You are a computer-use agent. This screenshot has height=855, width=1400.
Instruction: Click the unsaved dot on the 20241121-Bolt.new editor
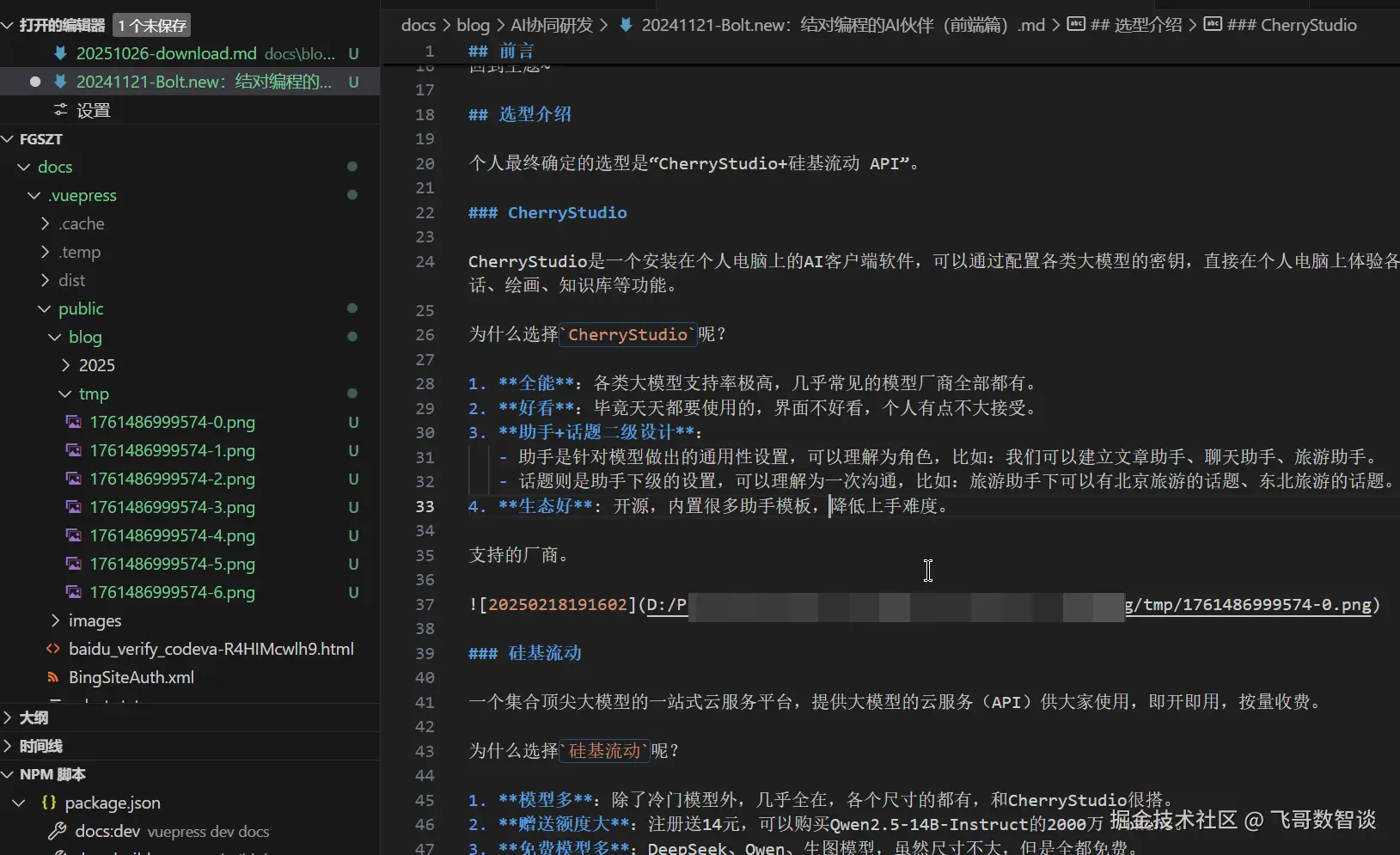click(35, 82)
